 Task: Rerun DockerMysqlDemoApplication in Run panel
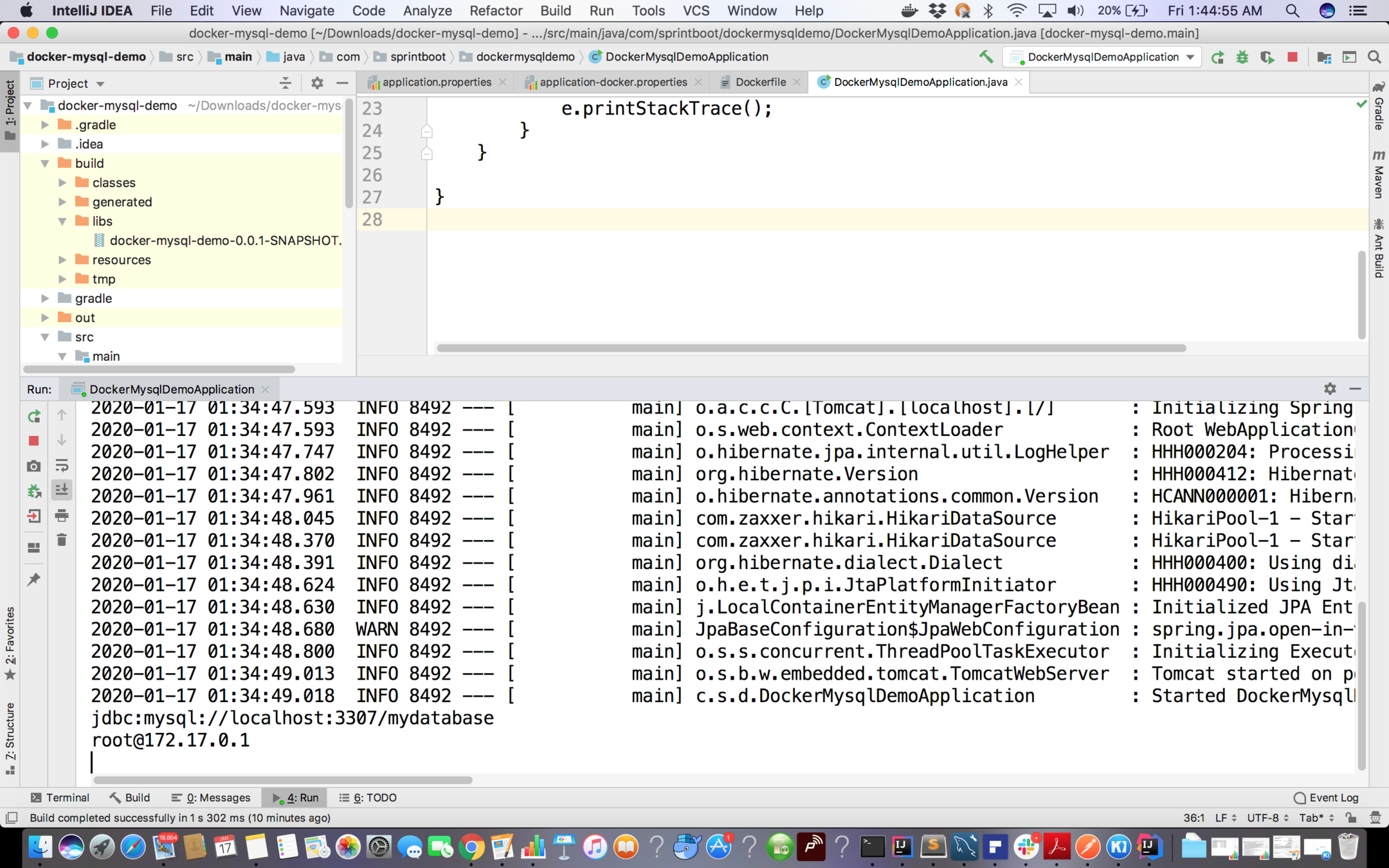tap(34, 416)
